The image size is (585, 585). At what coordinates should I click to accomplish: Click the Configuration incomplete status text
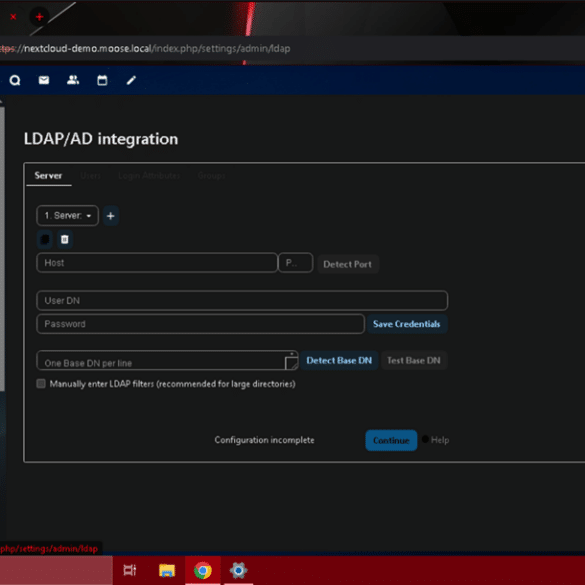click(264, 440)
